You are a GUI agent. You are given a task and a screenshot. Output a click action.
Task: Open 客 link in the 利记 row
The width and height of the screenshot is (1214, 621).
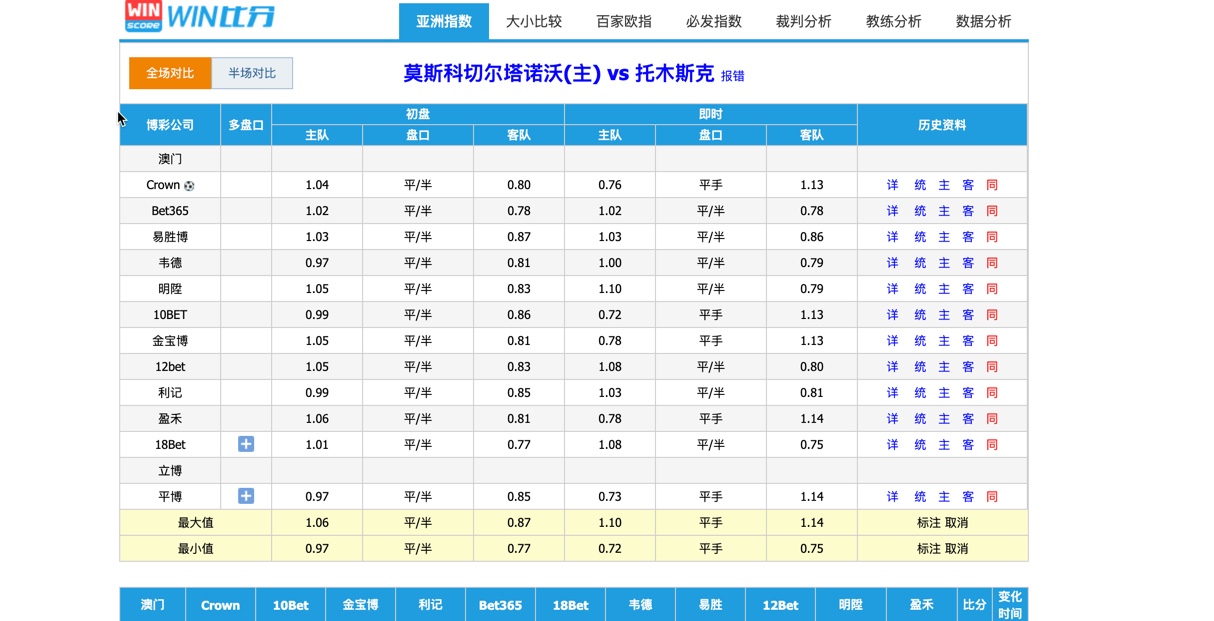coord(968,393)
